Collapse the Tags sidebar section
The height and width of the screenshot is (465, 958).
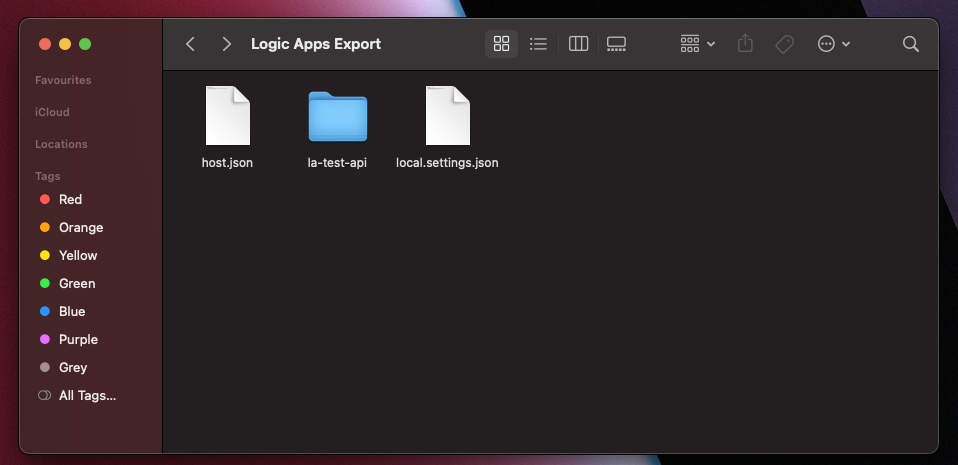48,176
